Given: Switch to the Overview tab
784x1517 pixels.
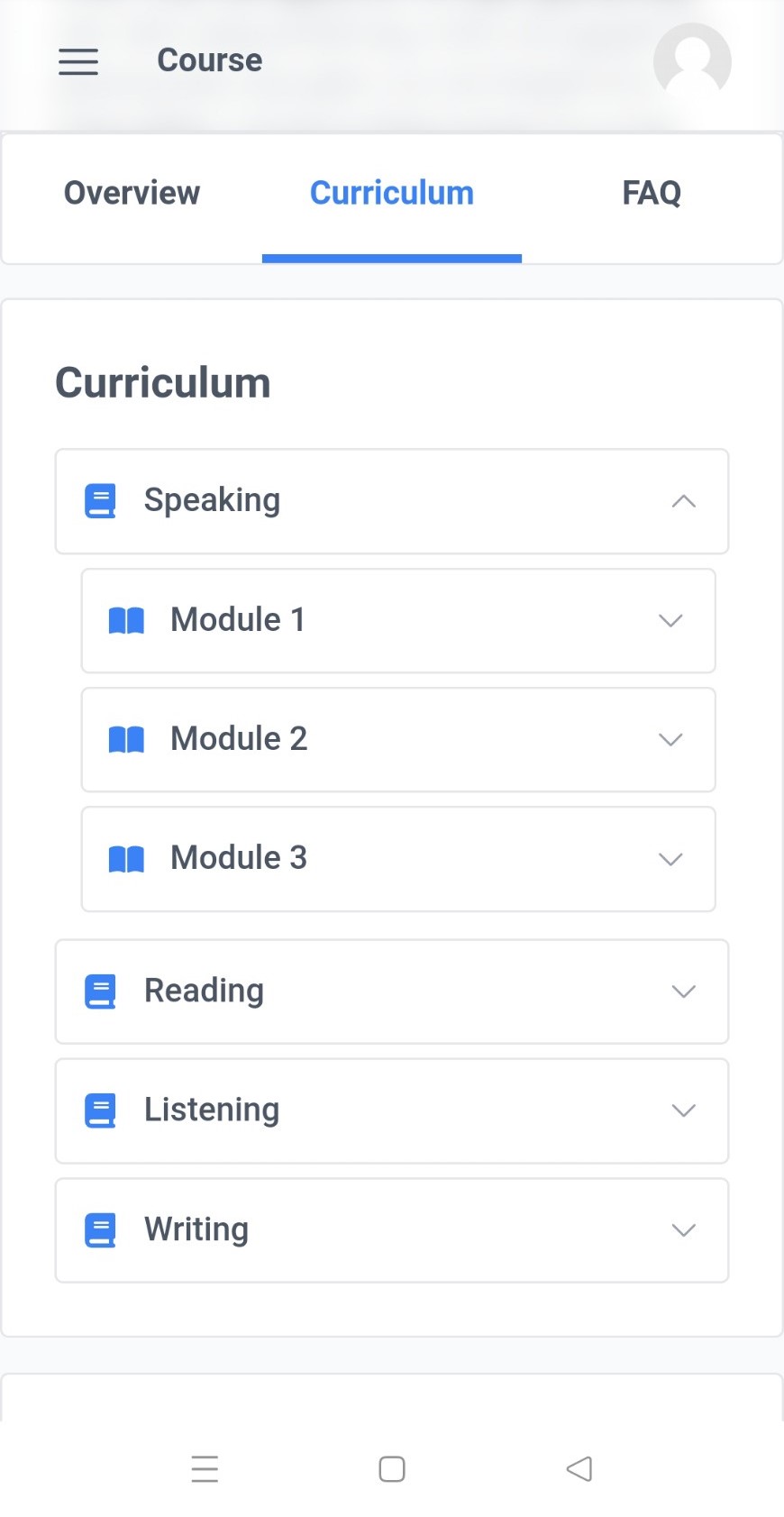Looking at the screenshot, I should [132, 193].
